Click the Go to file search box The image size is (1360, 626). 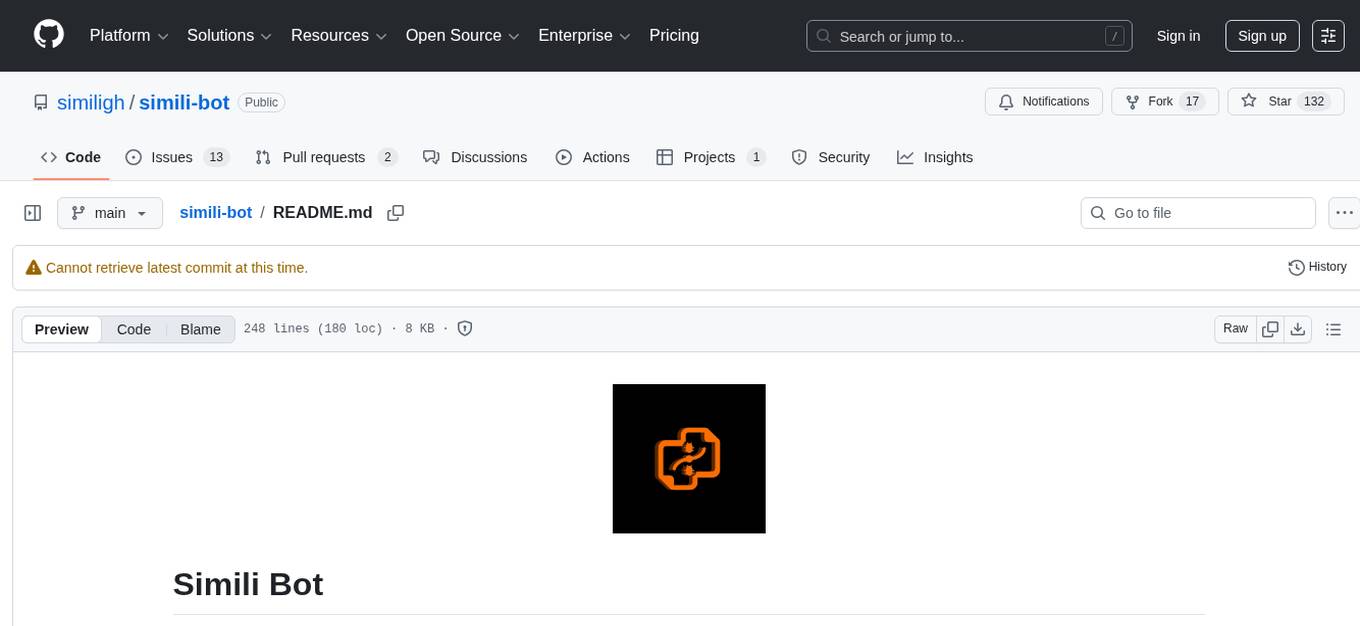coord(1197,212)
